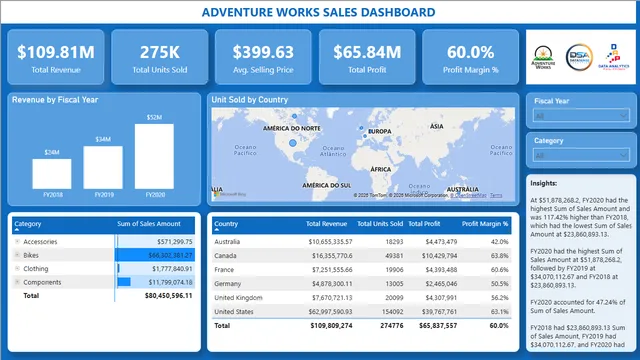The height and width of the screenshot is (360, 640).
Task: Click the $10,655,335.57 revenue value
Action: 330,242
